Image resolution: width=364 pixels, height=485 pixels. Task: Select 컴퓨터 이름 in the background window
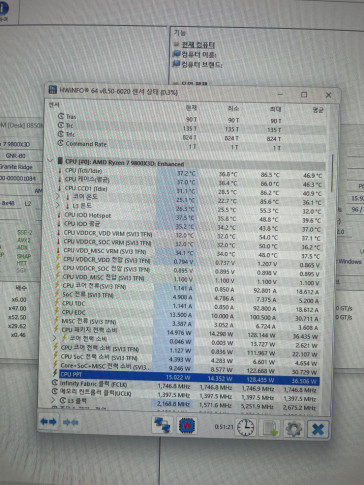tap(199, 54)
